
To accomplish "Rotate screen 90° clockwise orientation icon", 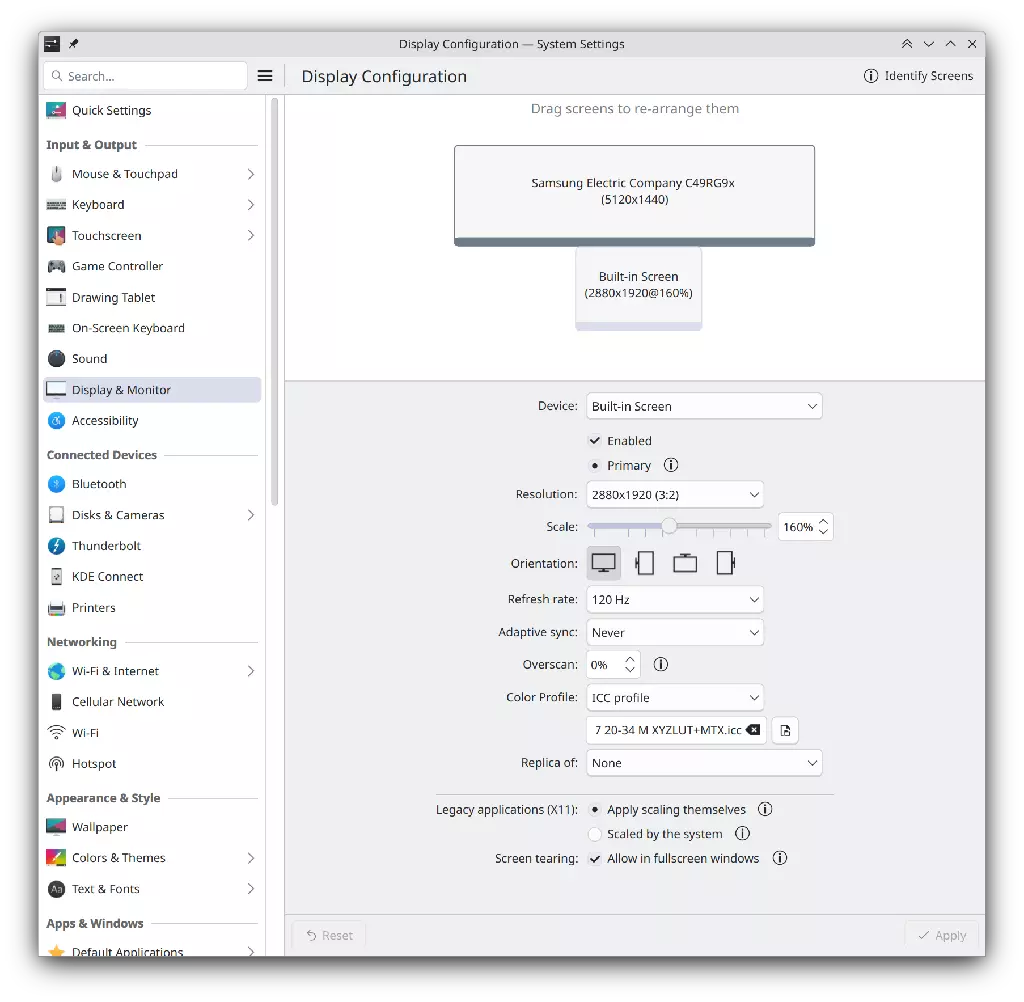I will 726,563.
